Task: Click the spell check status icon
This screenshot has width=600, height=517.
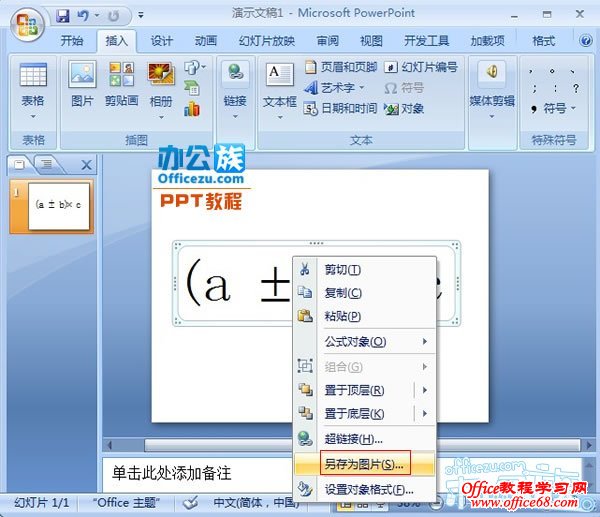Action: pyautogui.click(x=191, y=502)
